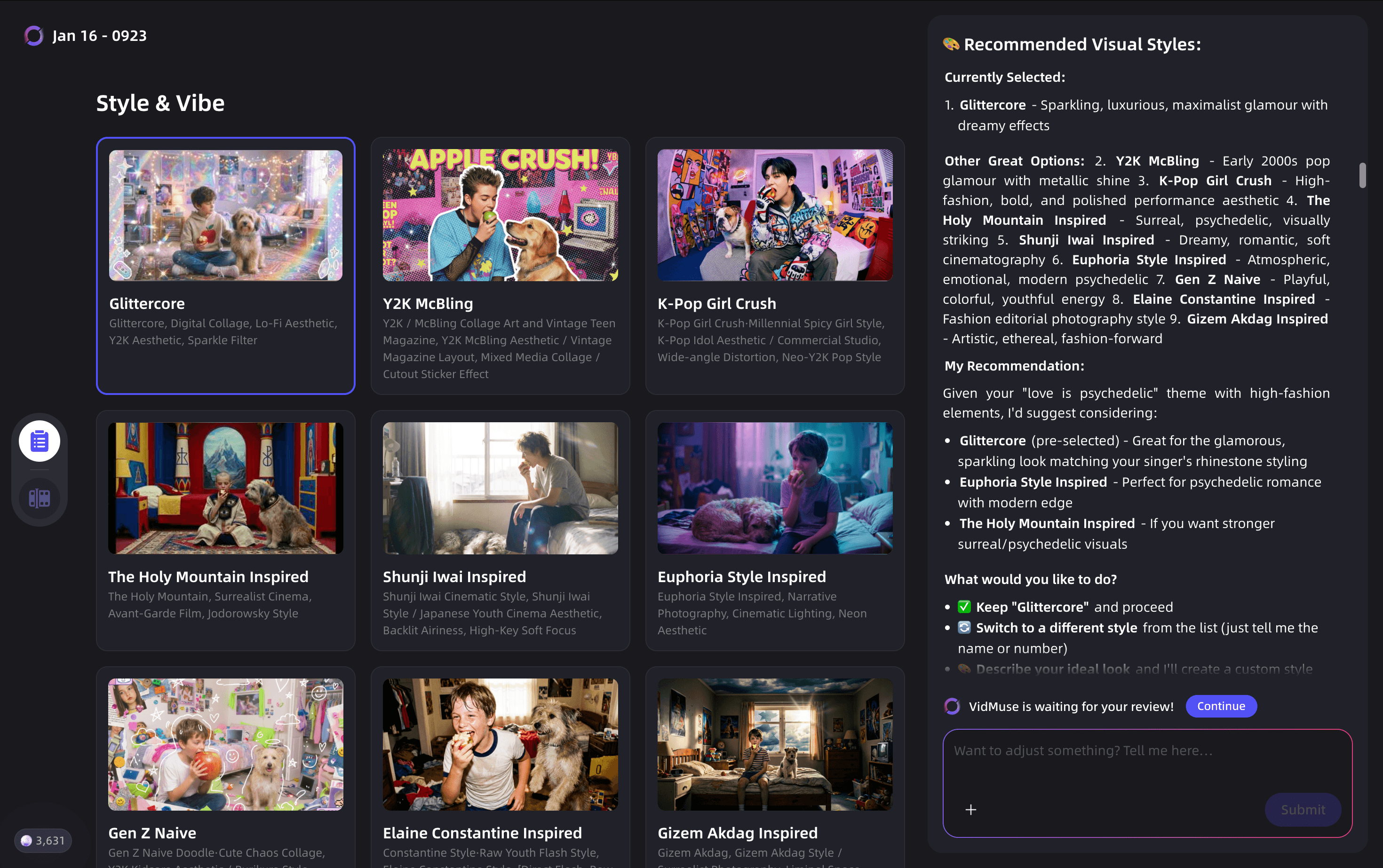Screen dimensions: 1383x868
Task: Click the palette icon beside Recommended Visual Styles
Action: 951,44
